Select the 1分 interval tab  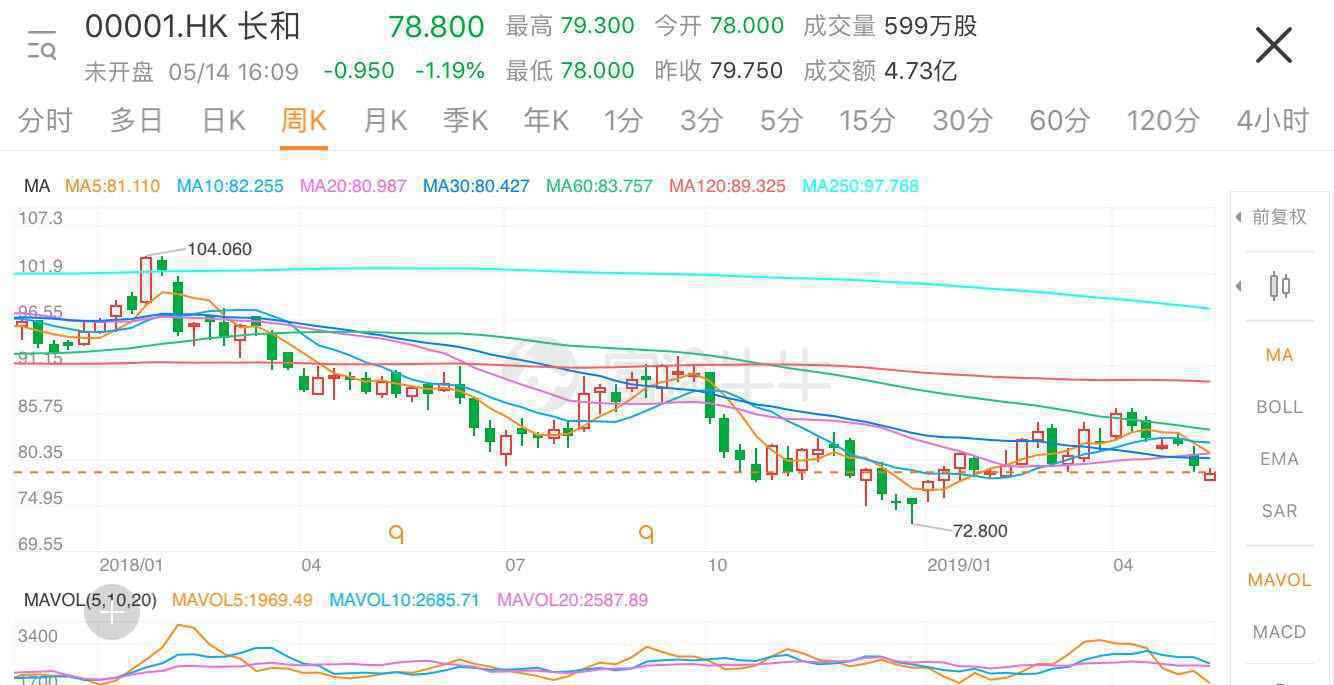(623, 121)
